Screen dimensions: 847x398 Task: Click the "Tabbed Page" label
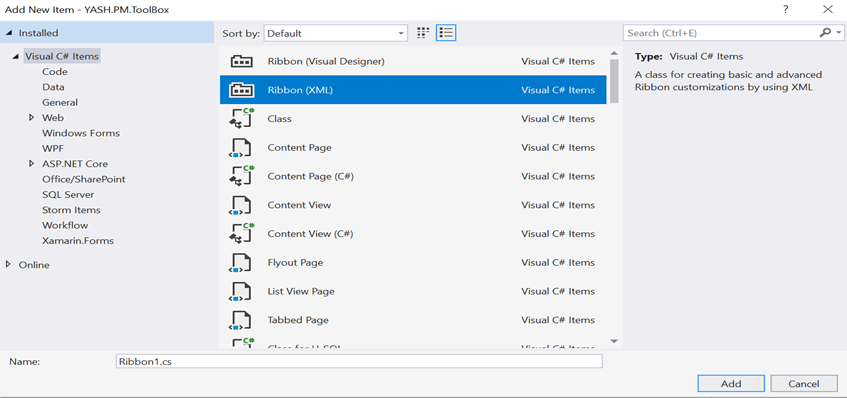point(298,320)
